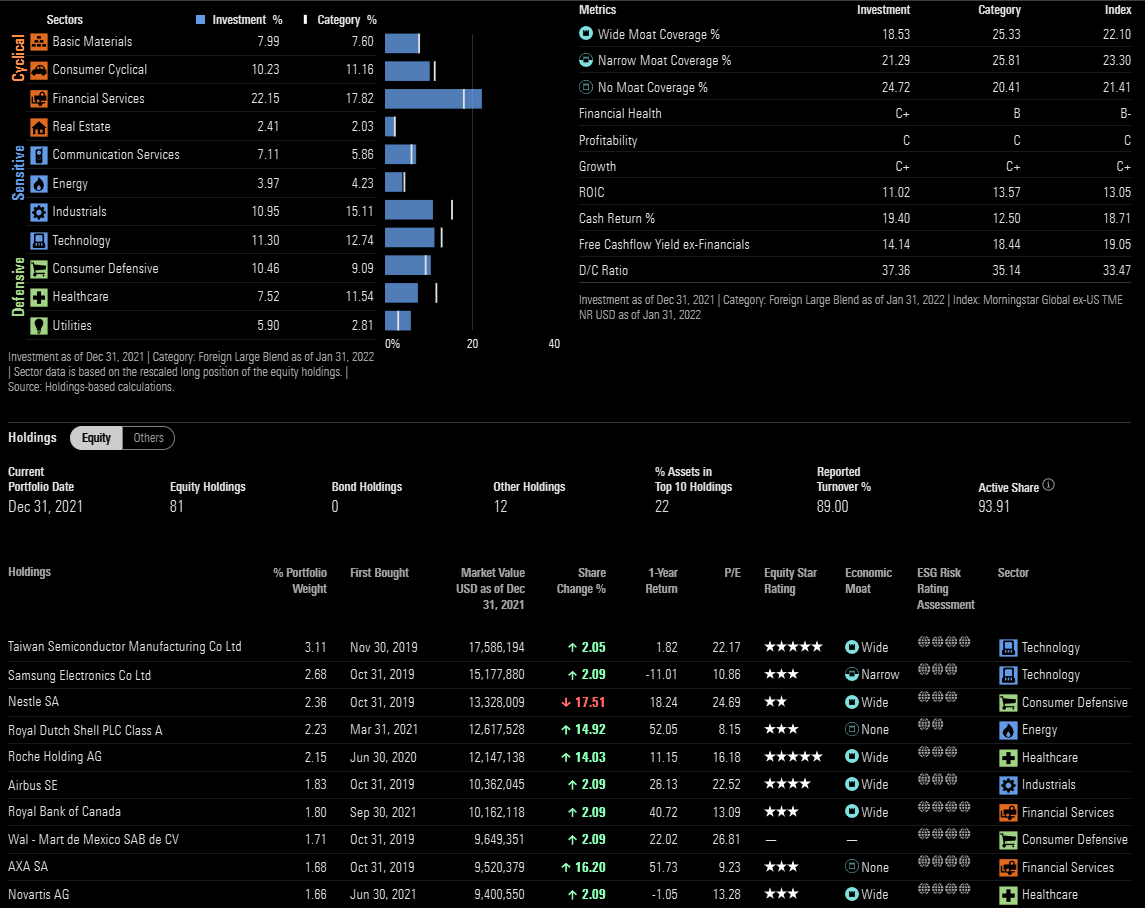Open Taiwan Semiconductor Manufacturing Co Ltd holding

(124, 646)
